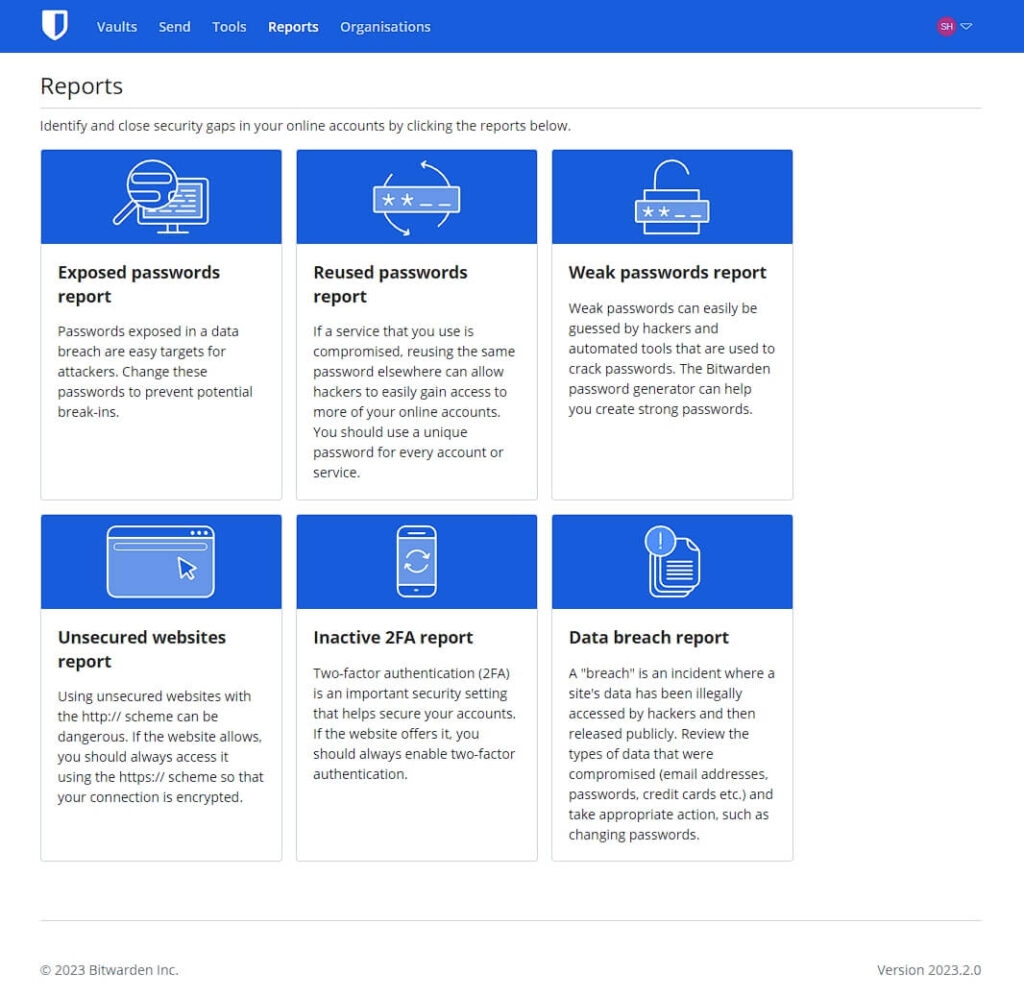Click the open padlock Weak passwords icon
The height and width of the screenshot is (998, 1024).
671,197
